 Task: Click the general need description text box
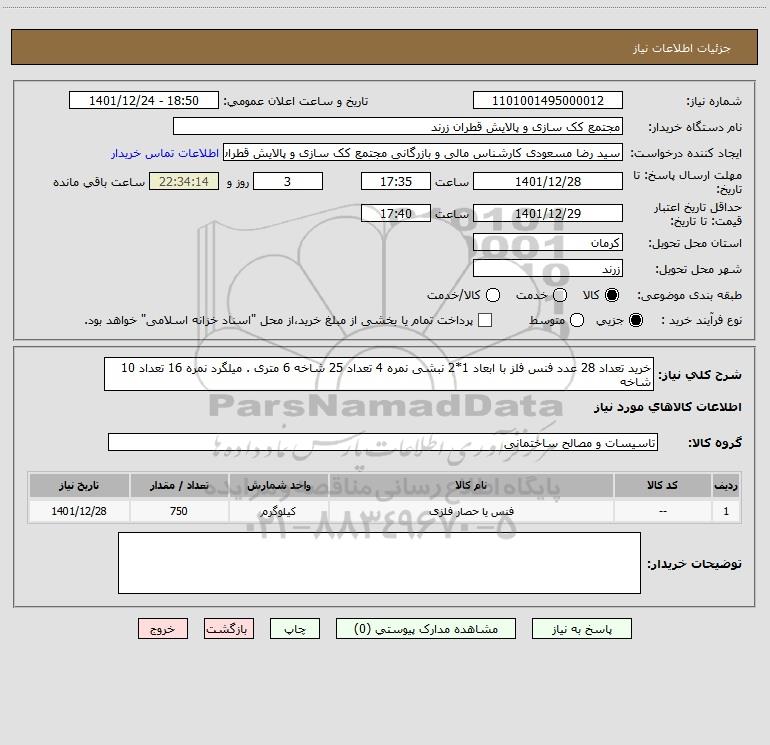pyautogui.click(x=379, y=374)
